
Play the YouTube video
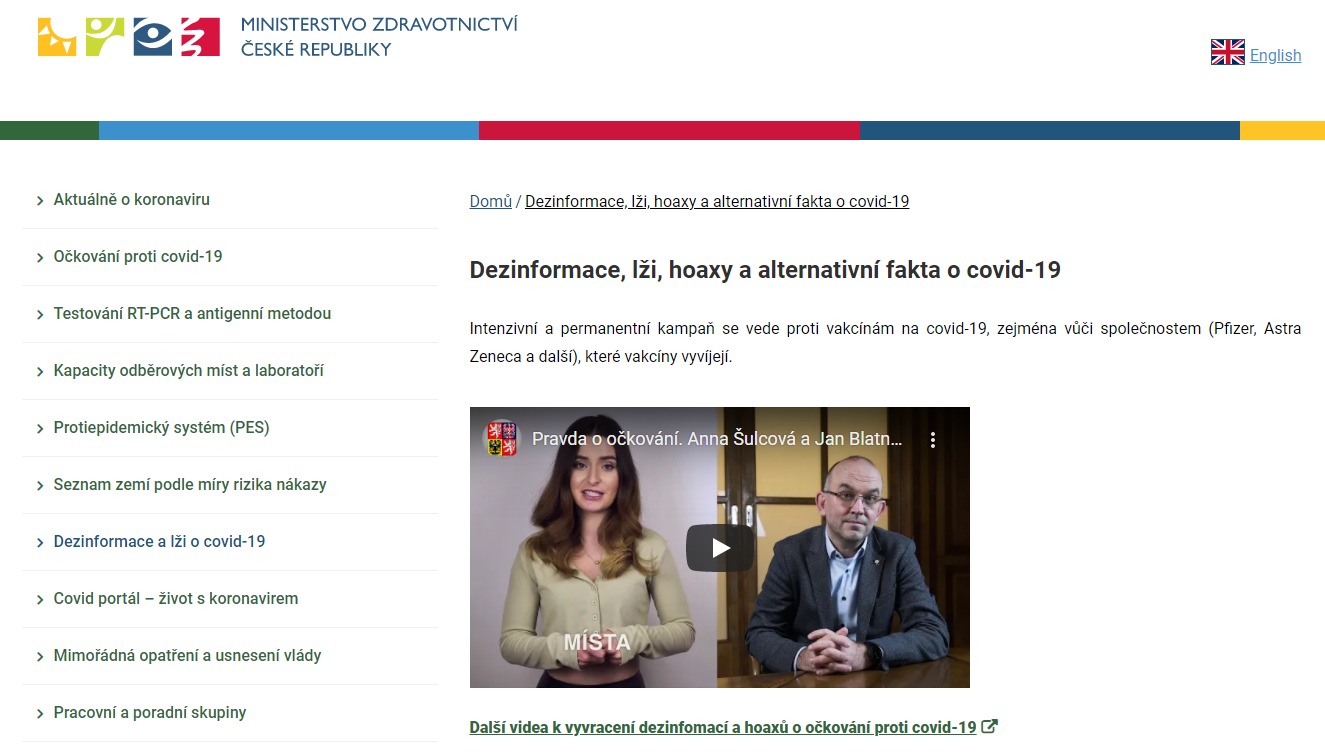(720, 548)
